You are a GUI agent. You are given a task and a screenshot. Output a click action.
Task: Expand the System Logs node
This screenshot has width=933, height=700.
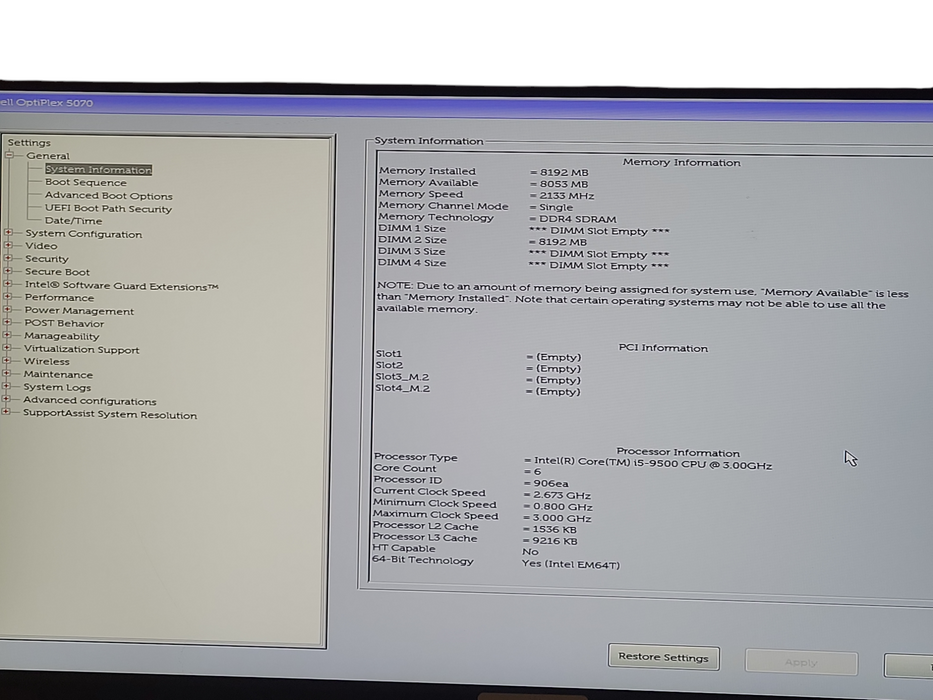tap(7, 386)
